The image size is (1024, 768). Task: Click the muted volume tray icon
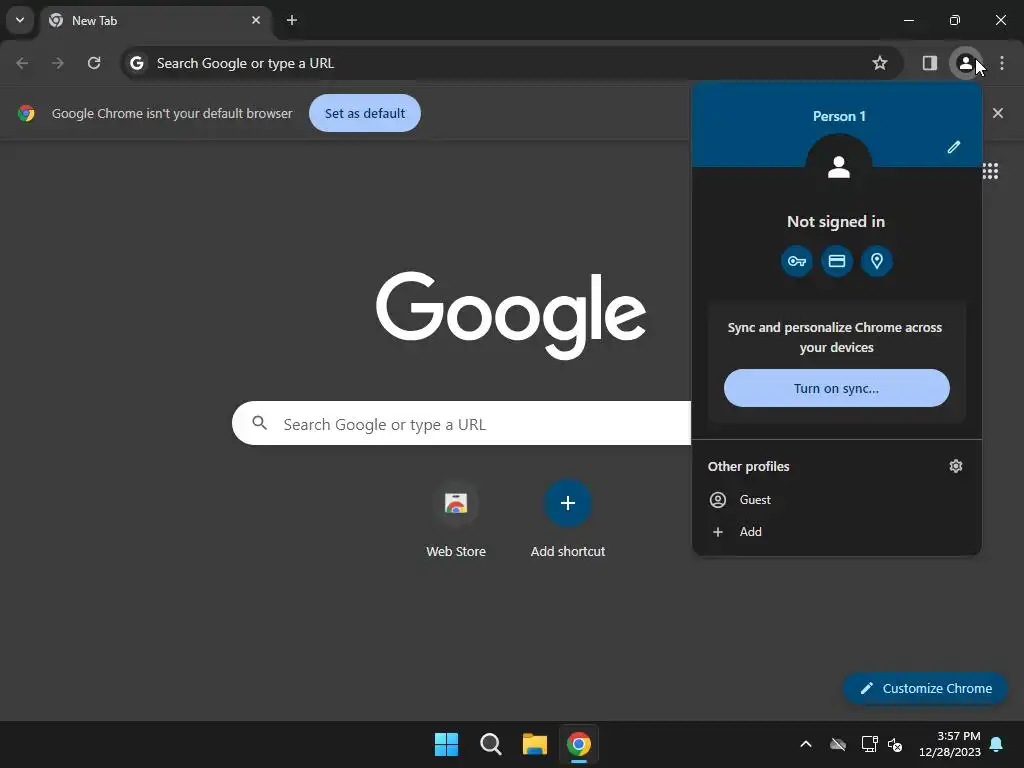[895, 744]
